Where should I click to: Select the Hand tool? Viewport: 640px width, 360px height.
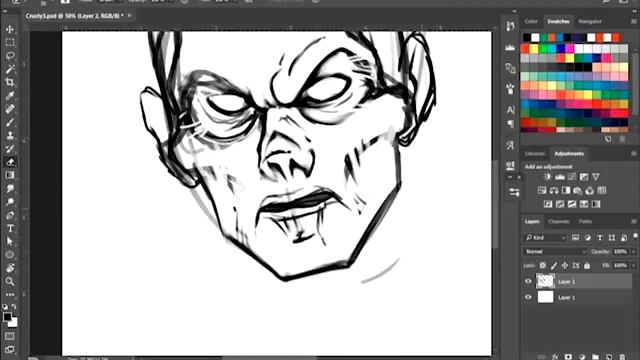[10, 268]
